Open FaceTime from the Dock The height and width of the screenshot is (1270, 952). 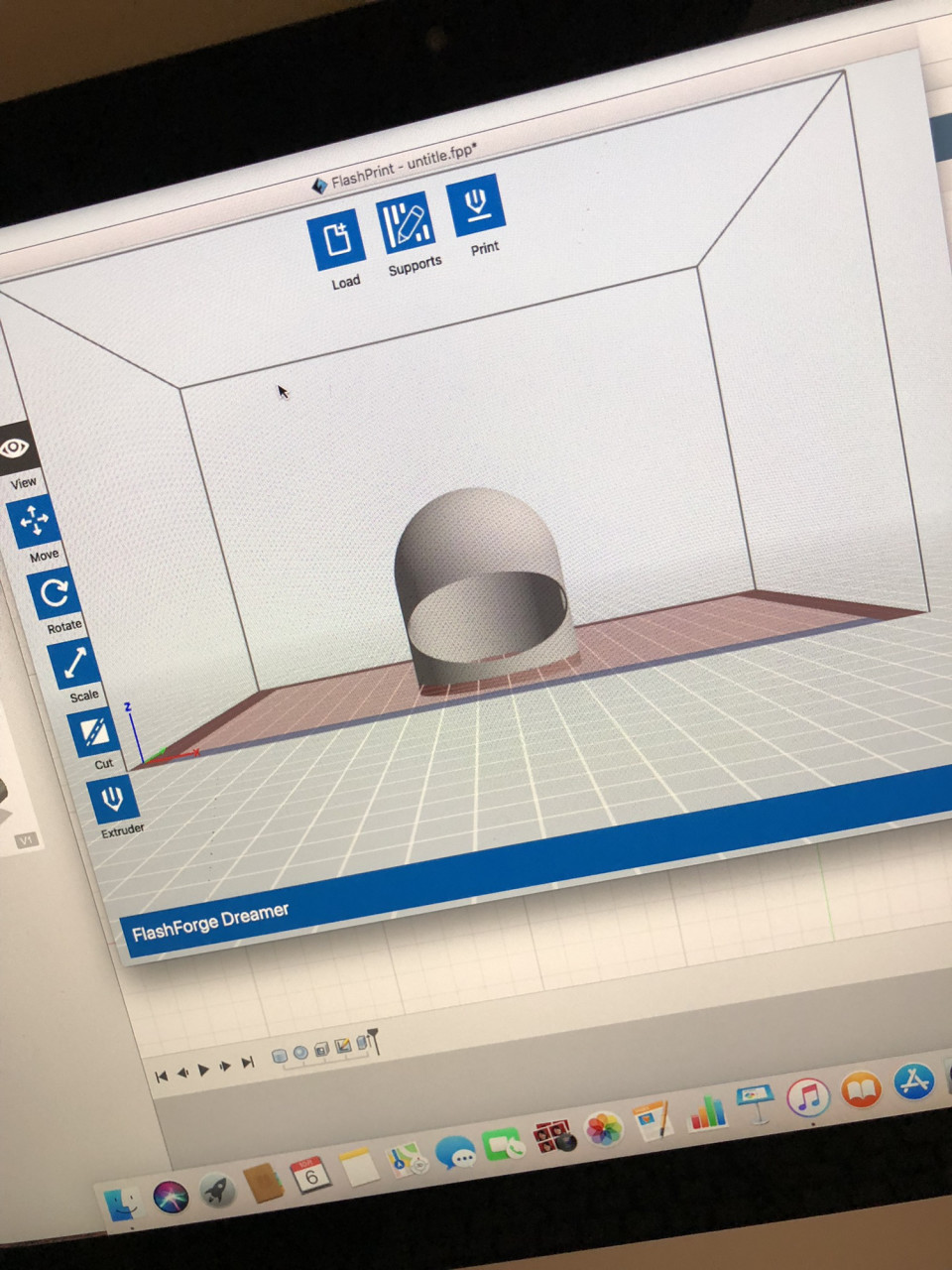(x=504, y=1145)
